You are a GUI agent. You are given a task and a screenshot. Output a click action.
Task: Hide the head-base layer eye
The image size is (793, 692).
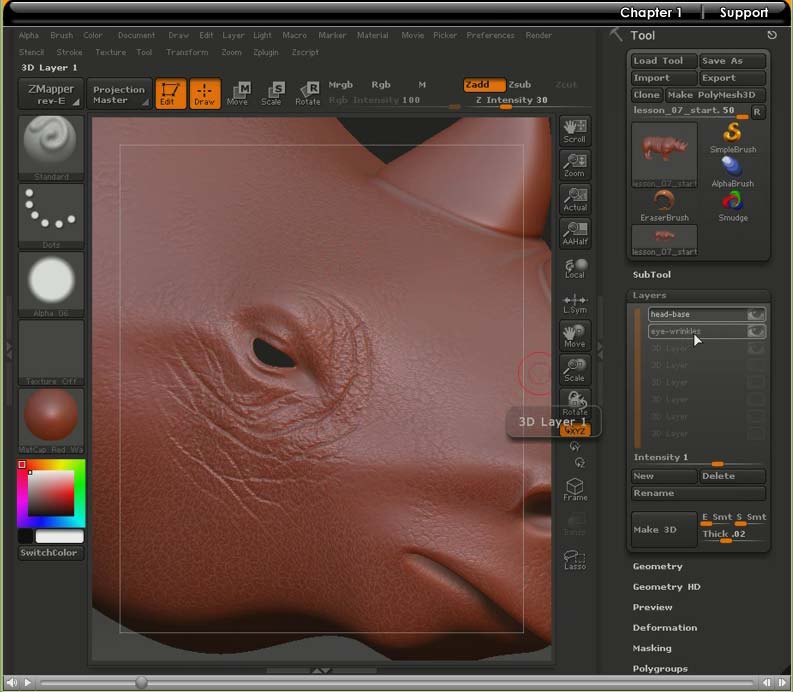click(x=756, y=314)
